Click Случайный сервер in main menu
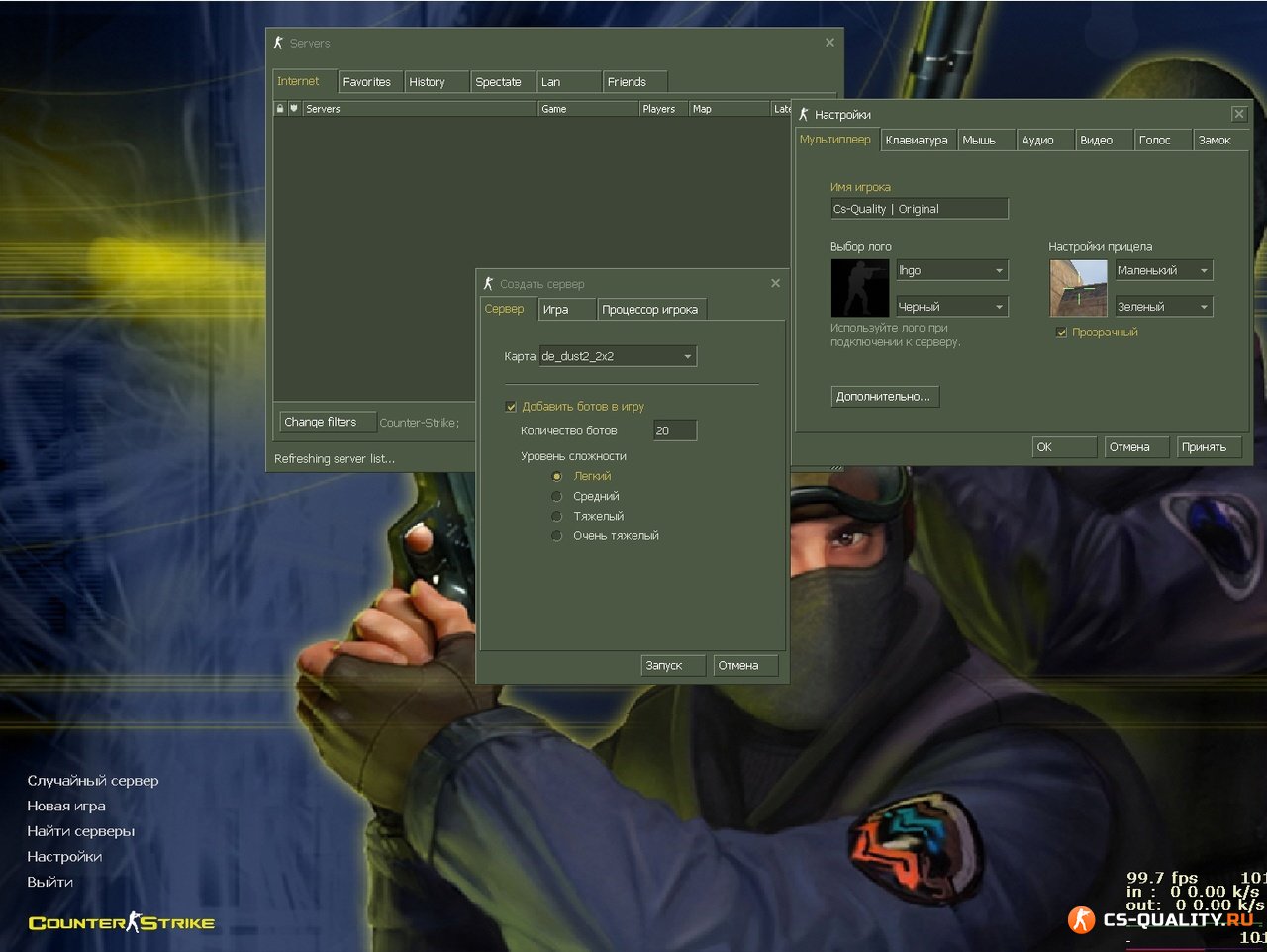Screen dimensions: 1267x952 point(93,780)
